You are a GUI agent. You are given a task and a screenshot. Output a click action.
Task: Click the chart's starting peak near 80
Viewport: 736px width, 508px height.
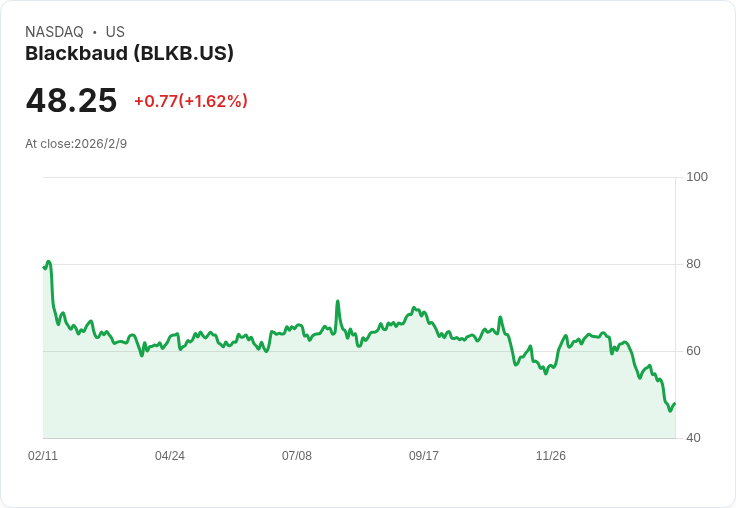tap(48, 262)
